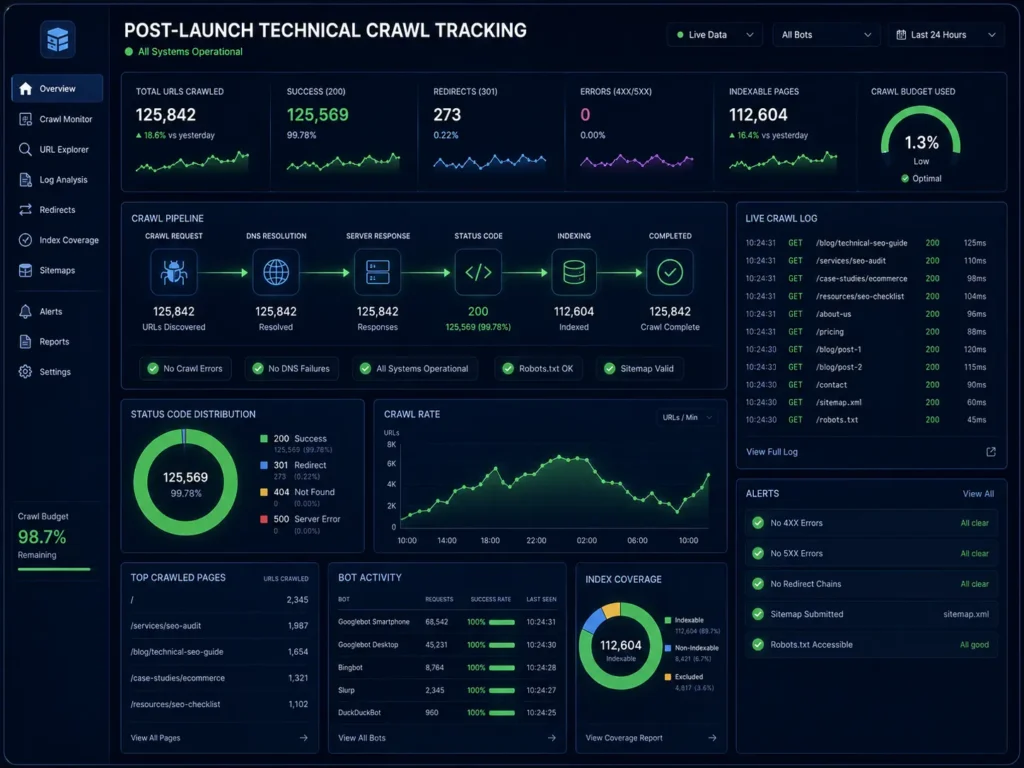Image resolution: width=1024 pixels, height=768 pixels.
Task: Click the Robots.txt Accessible check icon
Action: (x=758, y=645)
